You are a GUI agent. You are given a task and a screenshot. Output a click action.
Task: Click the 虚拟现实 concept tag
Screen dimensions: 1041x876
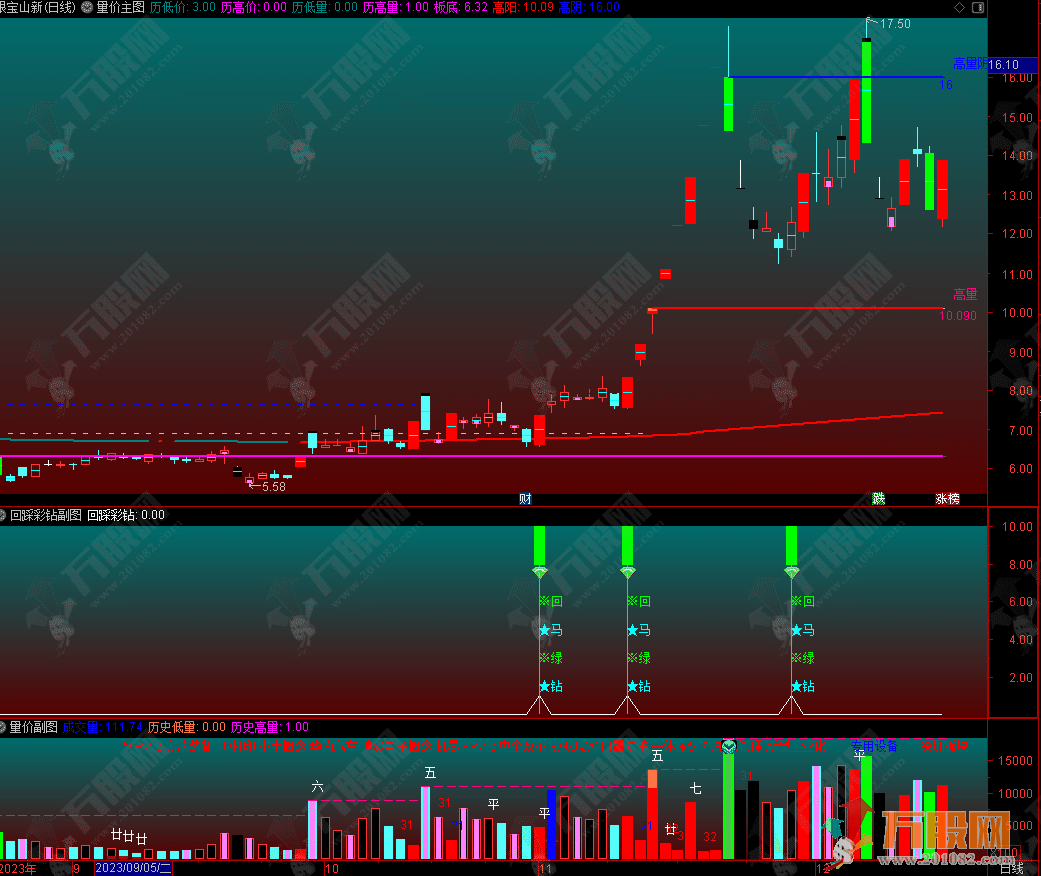(574, 746)
